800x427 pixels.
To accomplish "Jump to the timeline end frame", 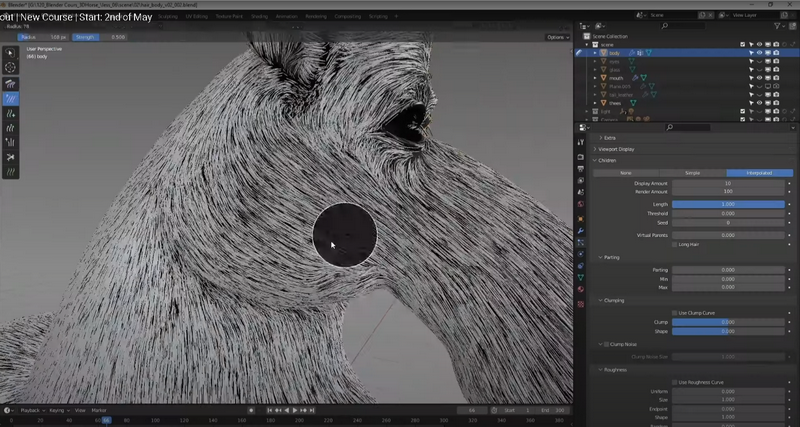I will [312, 410].
